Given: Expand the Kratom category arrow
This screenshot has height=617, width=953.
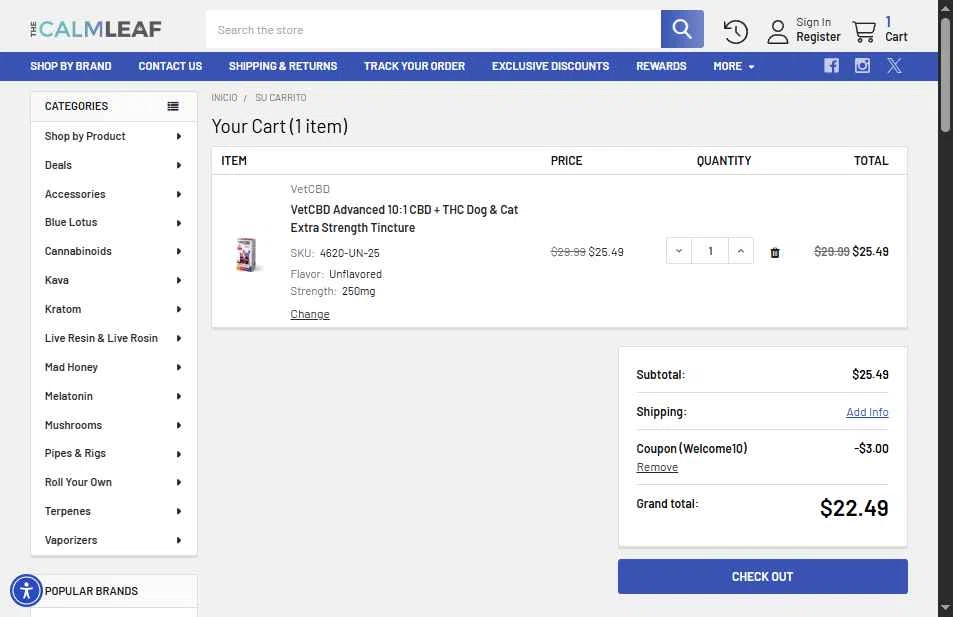Looking at the screenshot, I should click(x=179, y=309).
